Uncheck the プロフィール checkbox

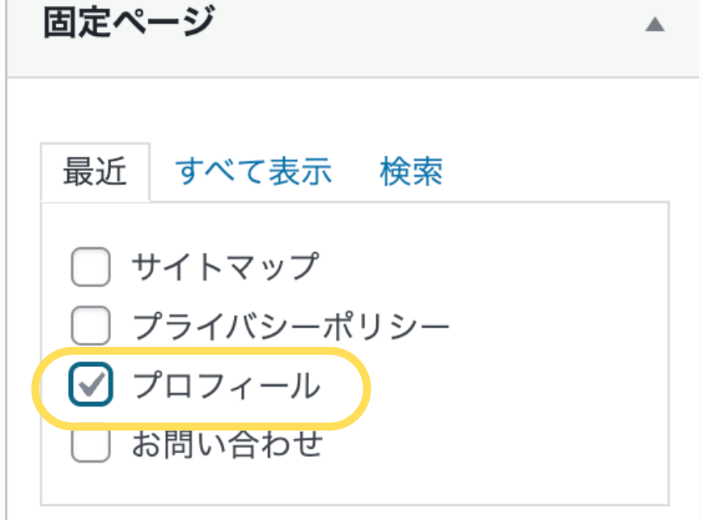[x=91, y=385]
